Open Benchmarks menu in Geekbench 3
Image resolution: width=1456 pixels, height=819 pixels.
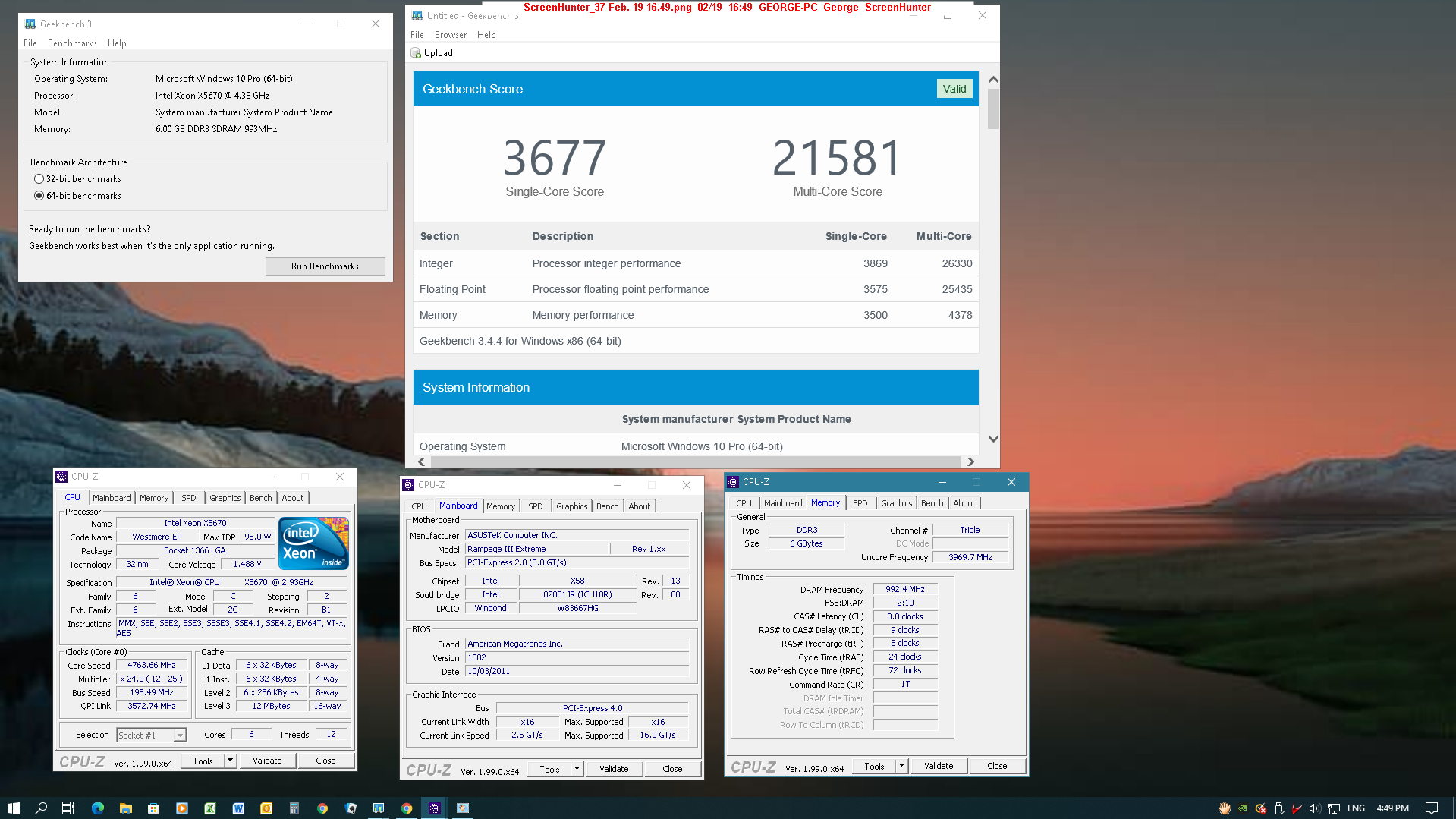coord(72,43)
